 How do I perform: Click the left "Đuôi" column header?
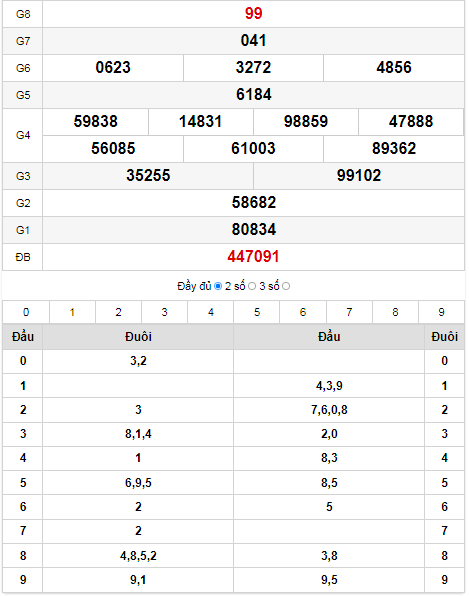click(x=138, y=337)
